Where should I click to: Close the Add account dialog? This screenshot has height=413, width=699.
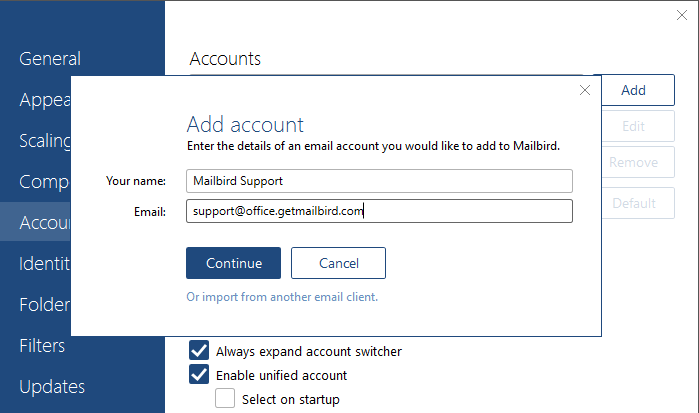pos(585,90)
